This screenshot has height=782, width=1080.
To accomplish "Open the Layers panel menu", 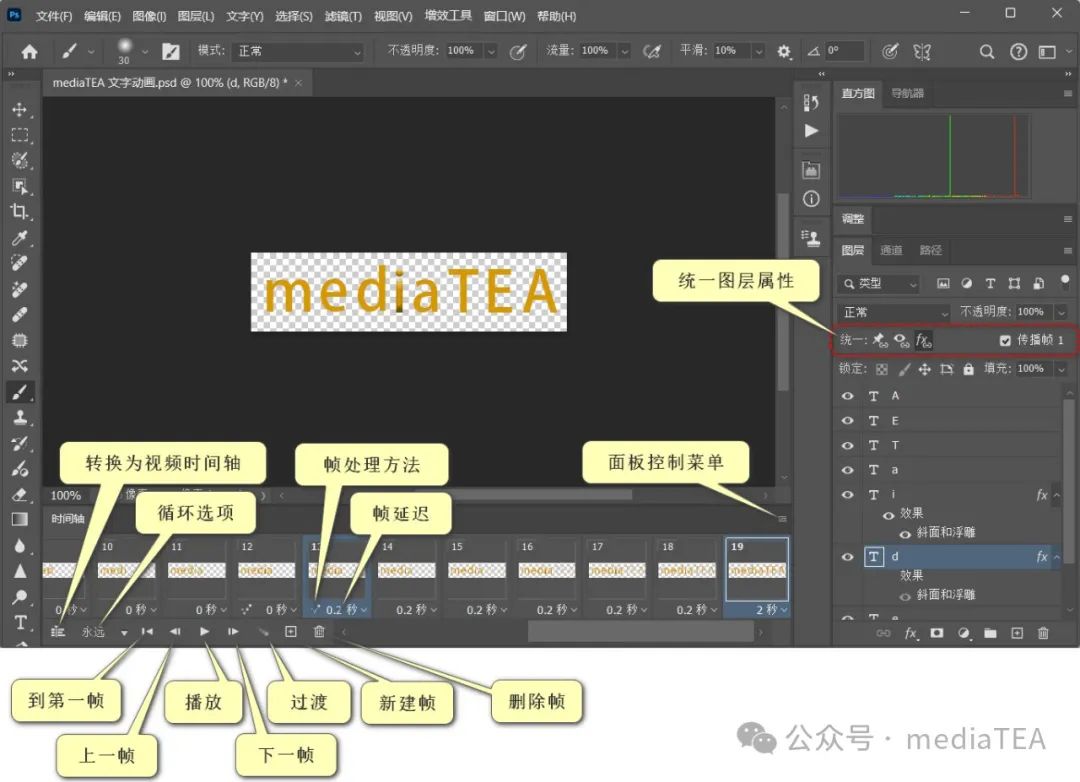I will pyautogui.click(x=1068, y=250).
